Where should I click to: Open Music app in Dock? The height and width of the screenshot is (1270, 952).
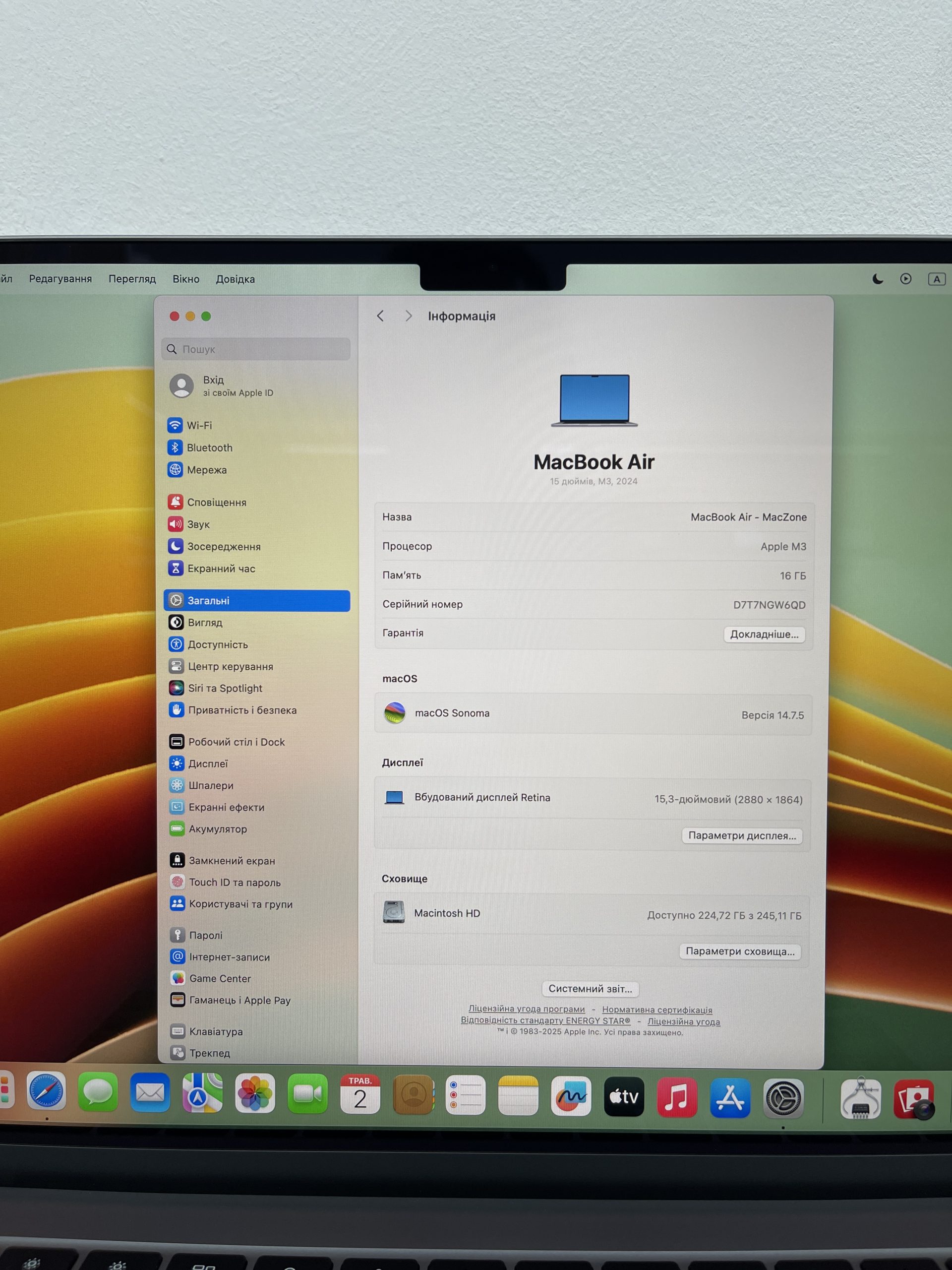tap(677, 1097)
